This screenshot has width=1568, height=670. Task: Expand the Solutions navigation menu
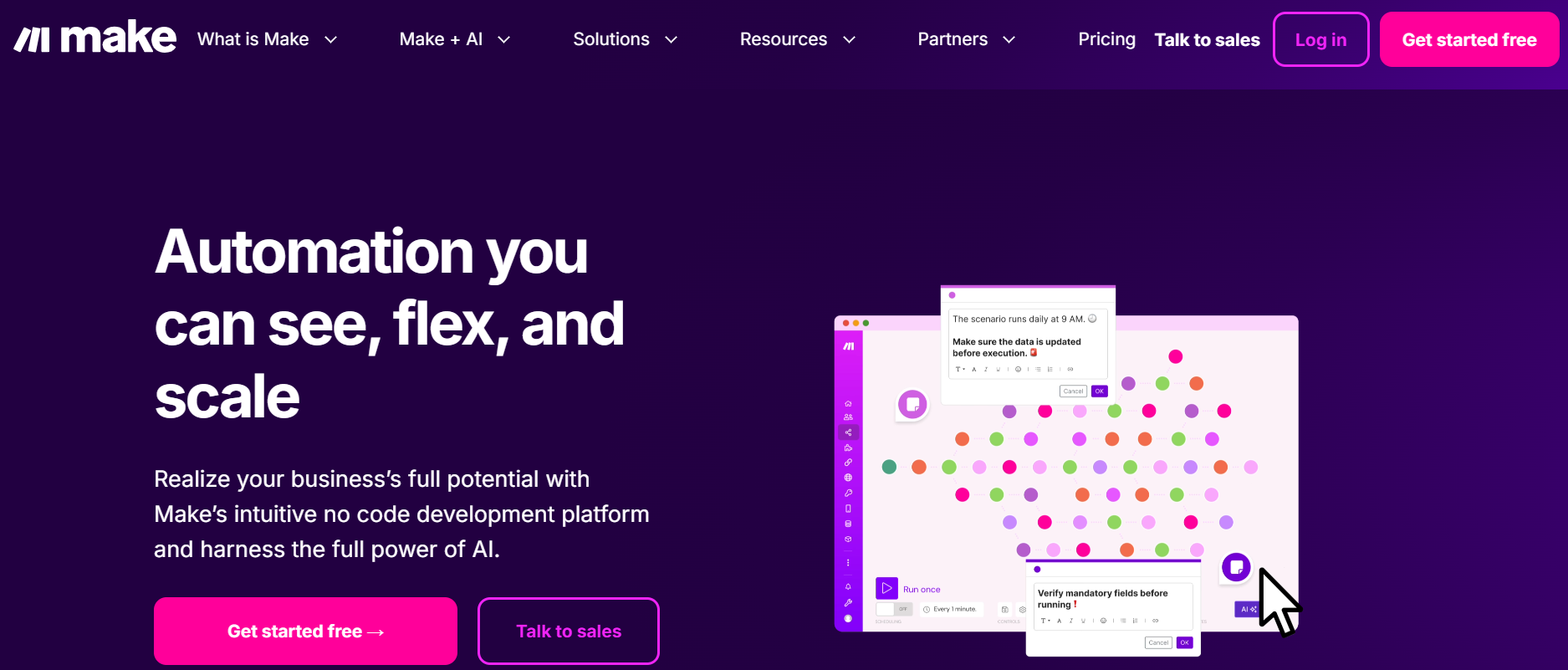point(626,39)
